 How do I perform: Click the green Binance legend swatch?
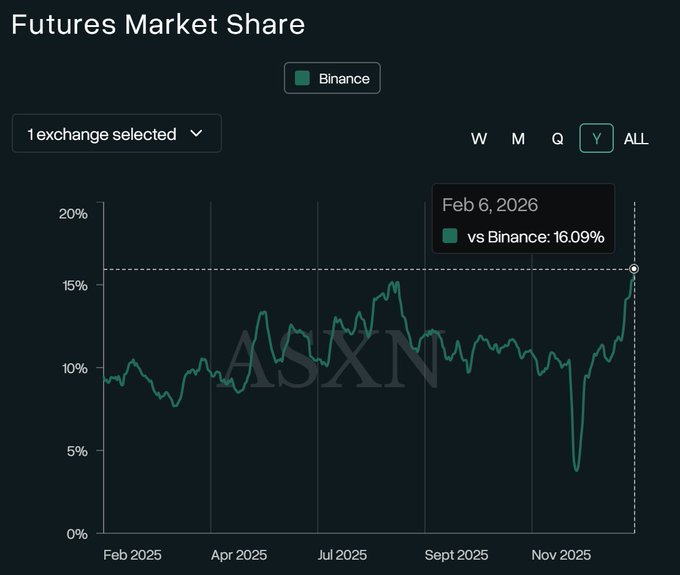[302, 78]
